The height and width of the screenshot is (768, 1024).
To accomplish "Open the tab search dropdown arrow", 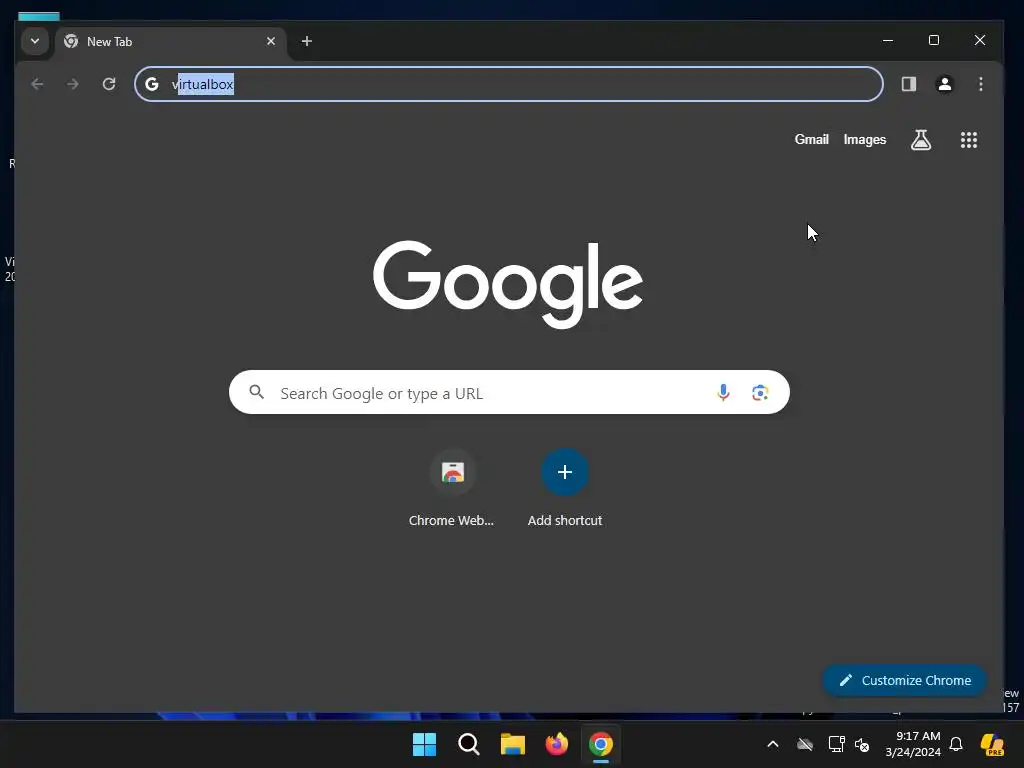I will pyautogui.click(x=35, y=41).
